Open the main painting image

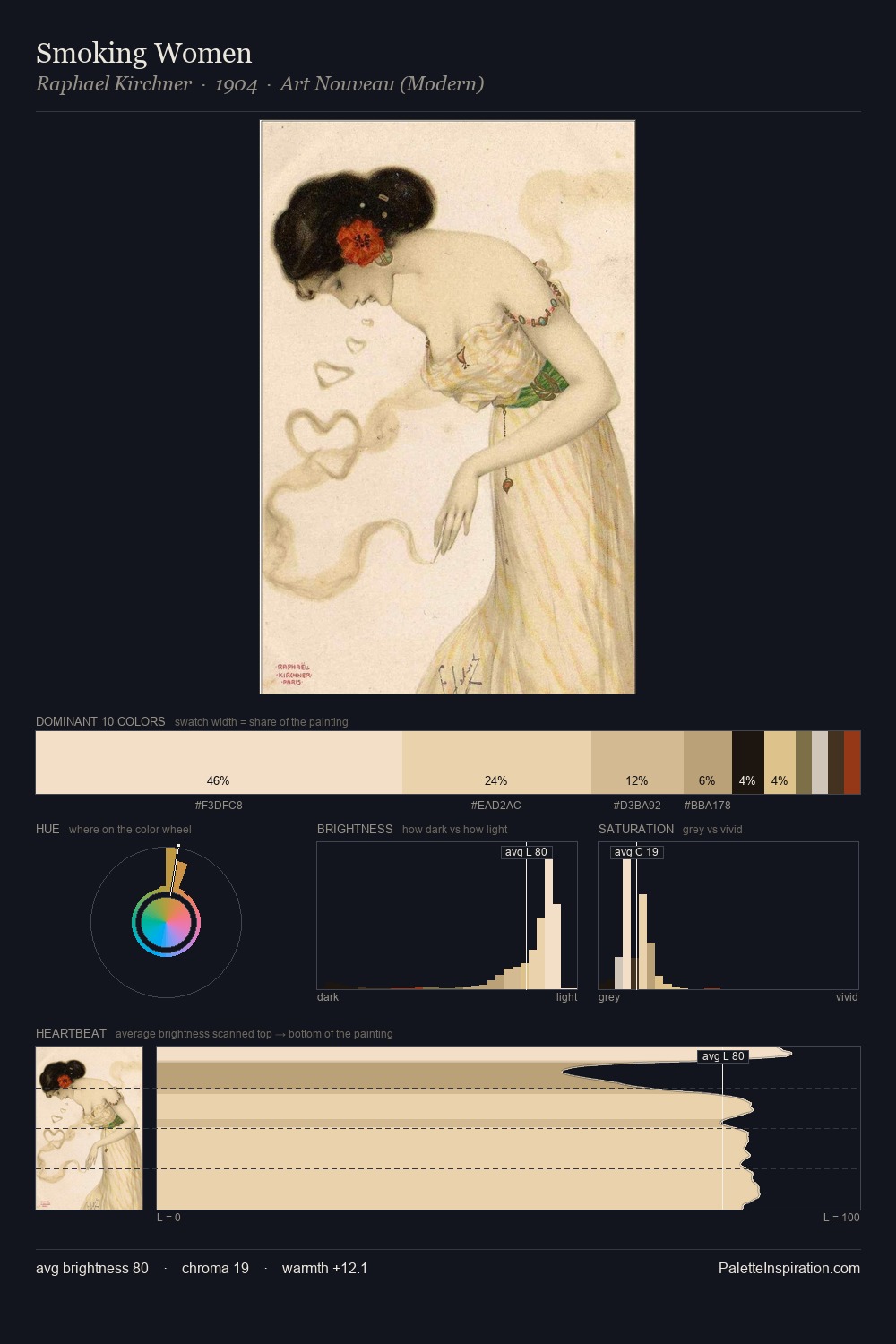(x=447, y=407)
